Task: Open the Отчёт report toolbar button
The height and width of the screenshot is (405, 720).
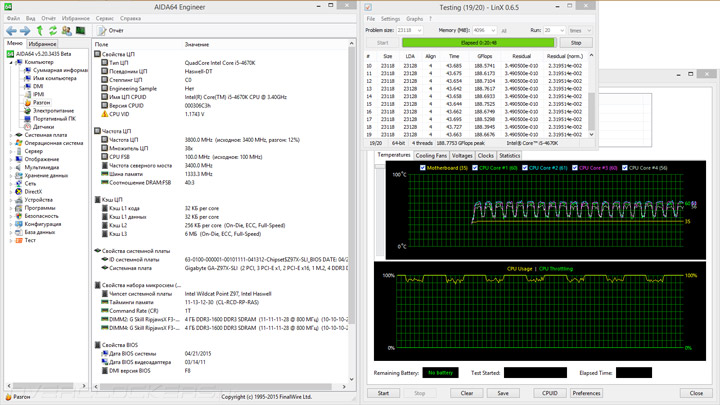Action: 110,31
